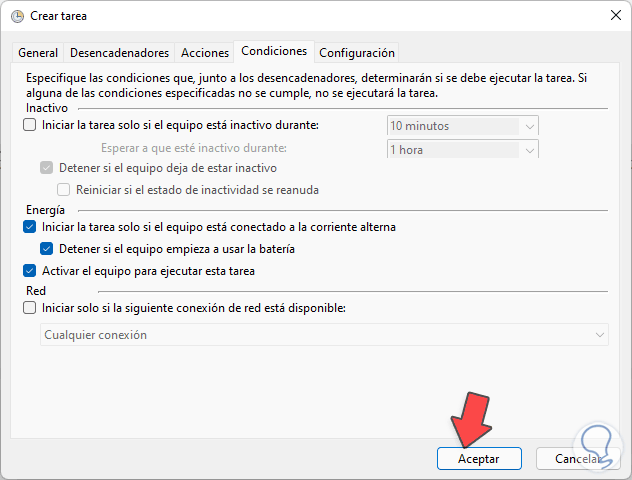
Task: Enable start only if network connection available
Action: (28, 309)
